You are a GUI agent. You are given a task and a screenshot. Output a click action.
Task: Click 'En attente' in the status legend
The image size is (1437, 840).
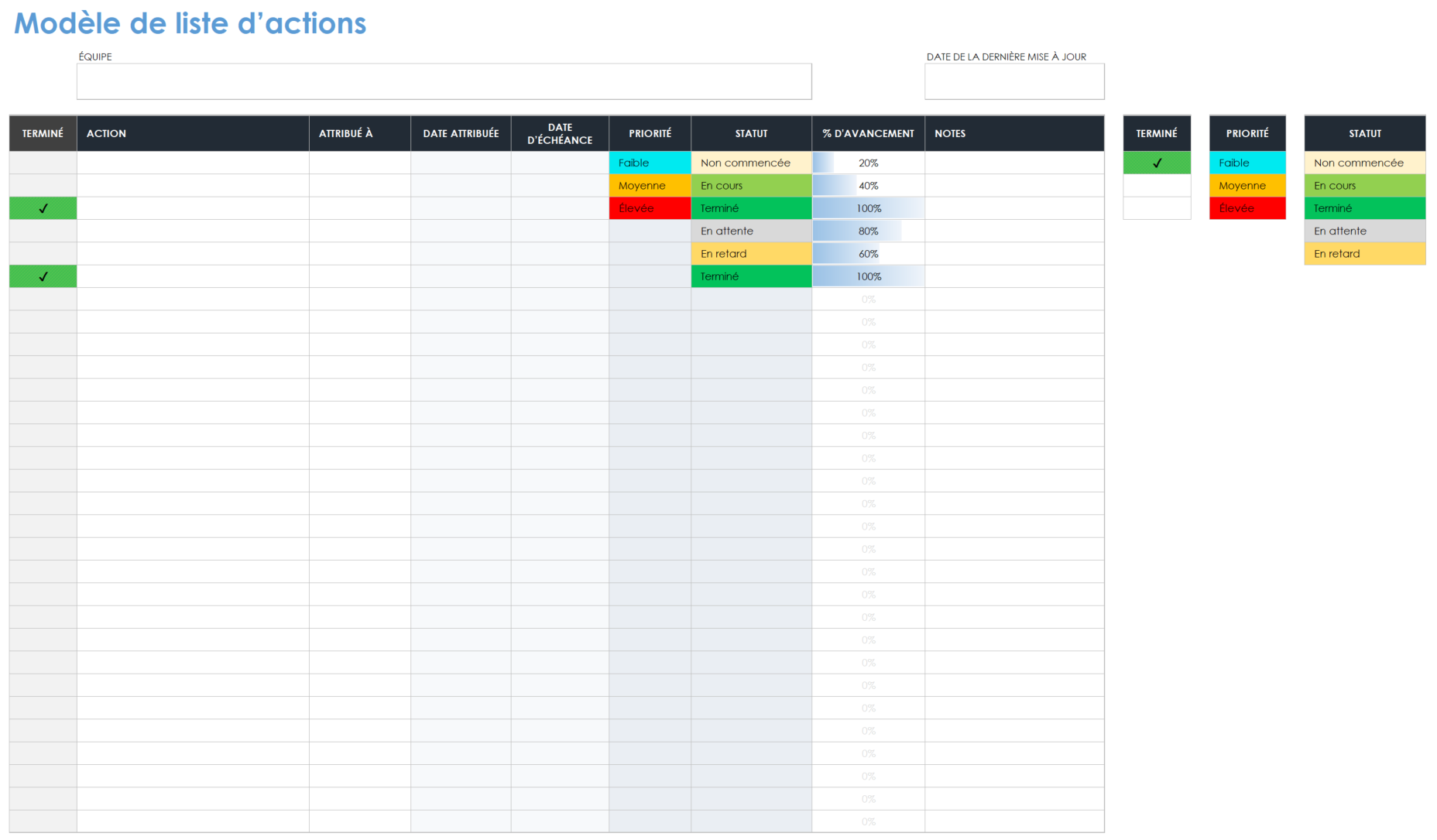(1364, 231)
